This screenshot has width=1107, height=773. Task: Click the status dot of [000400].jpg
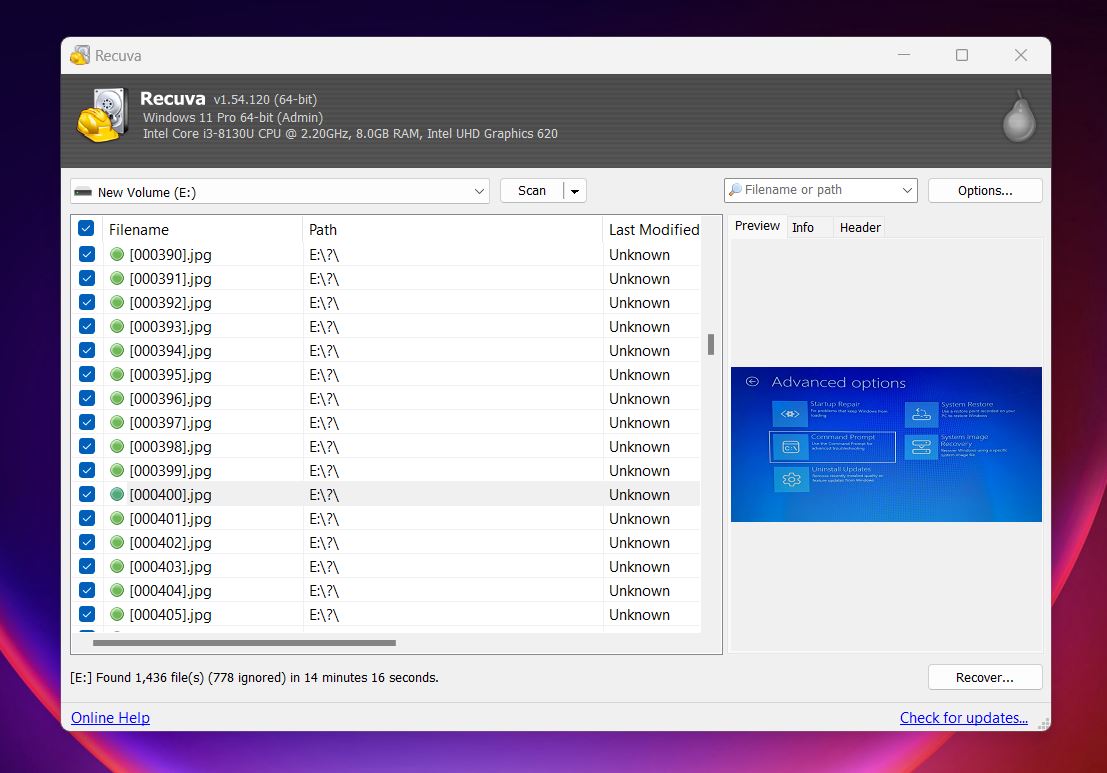point(117,494)
